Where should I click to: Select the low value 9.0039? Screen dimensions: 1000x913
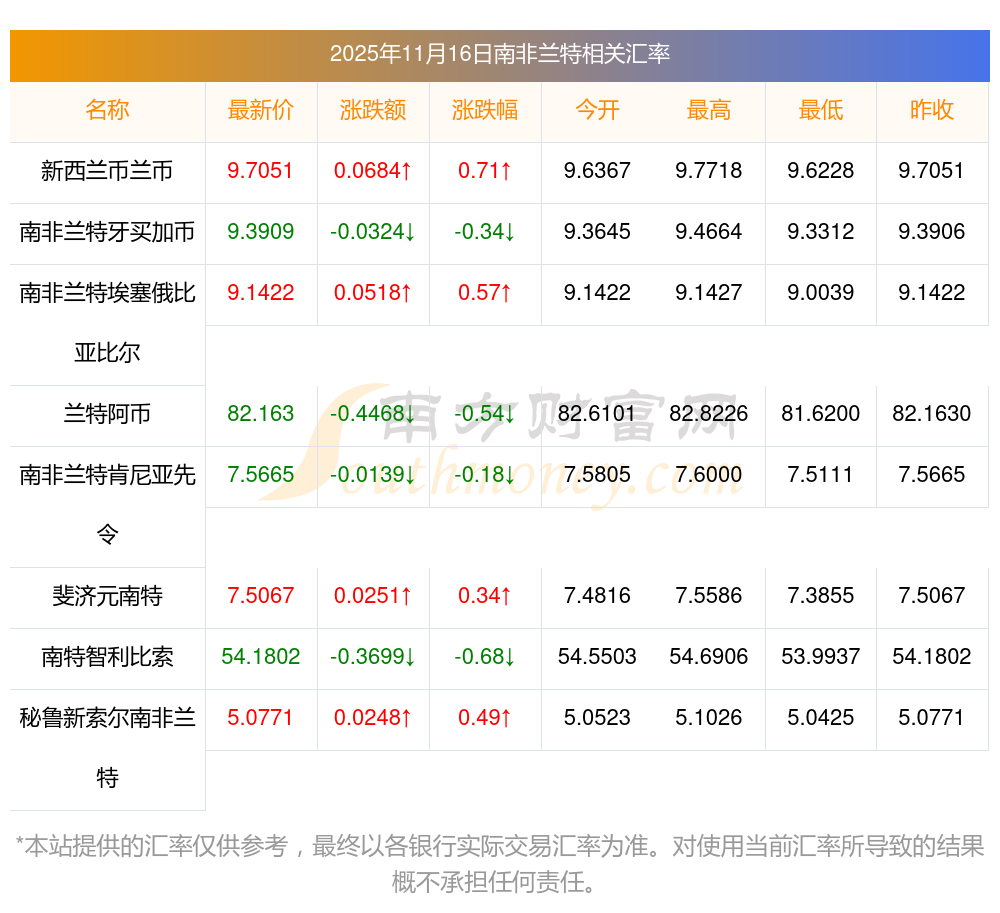pyautogui.click(x=821, y=293)
